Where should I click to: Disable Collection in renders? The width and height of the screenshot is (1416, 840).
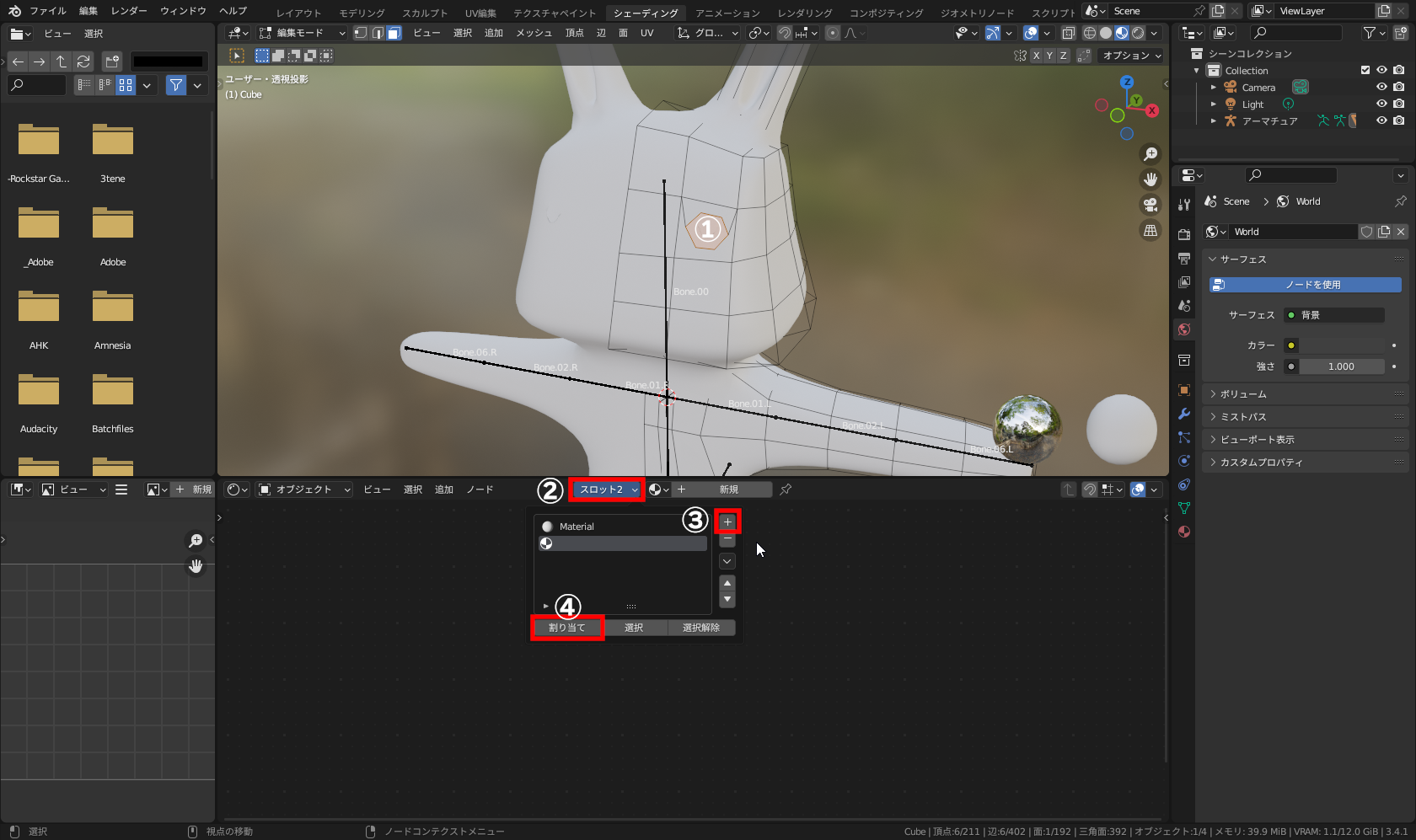(x=1399, y=70)
